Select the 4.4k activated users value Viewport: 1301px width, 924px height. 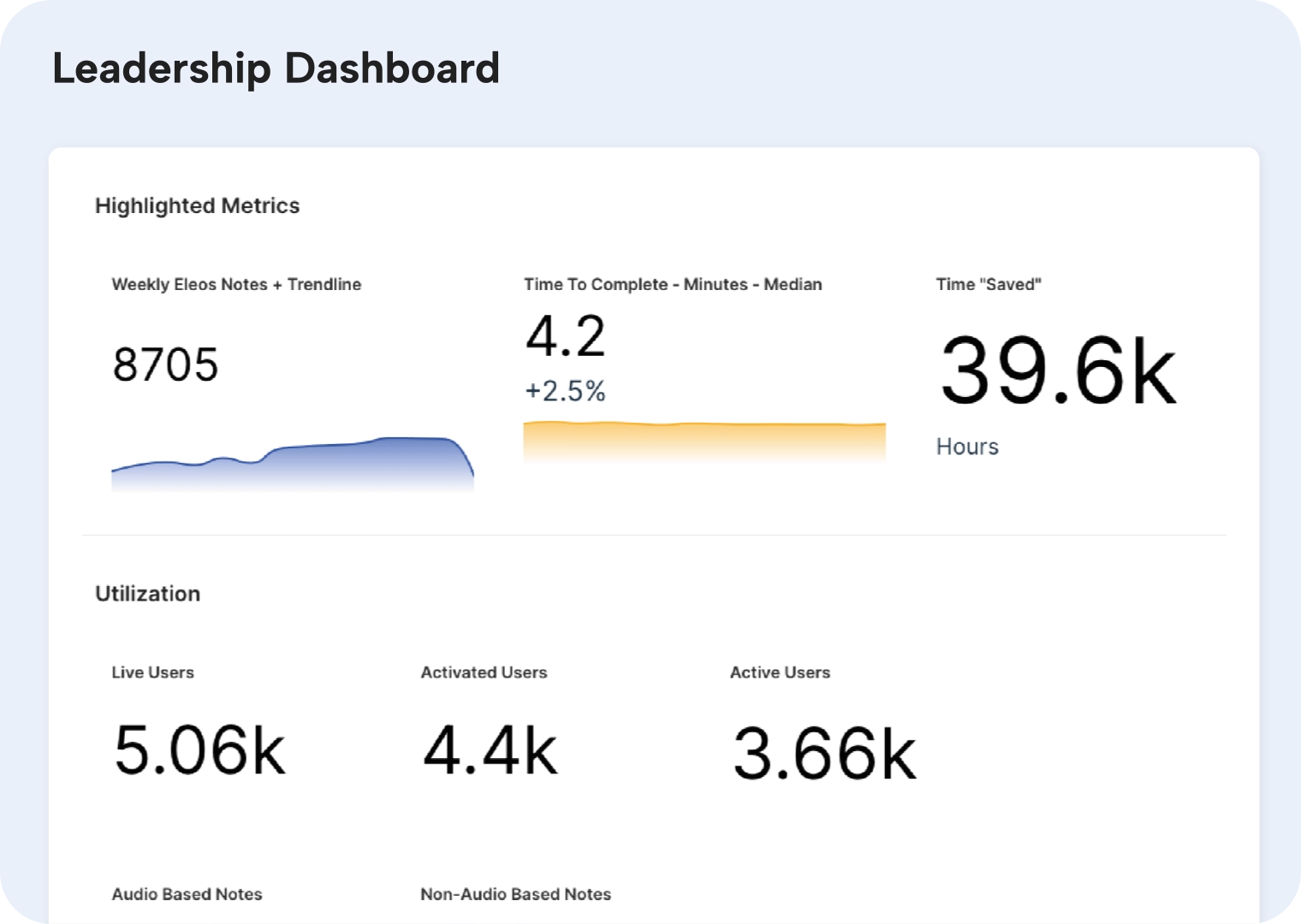coord(490,750)
